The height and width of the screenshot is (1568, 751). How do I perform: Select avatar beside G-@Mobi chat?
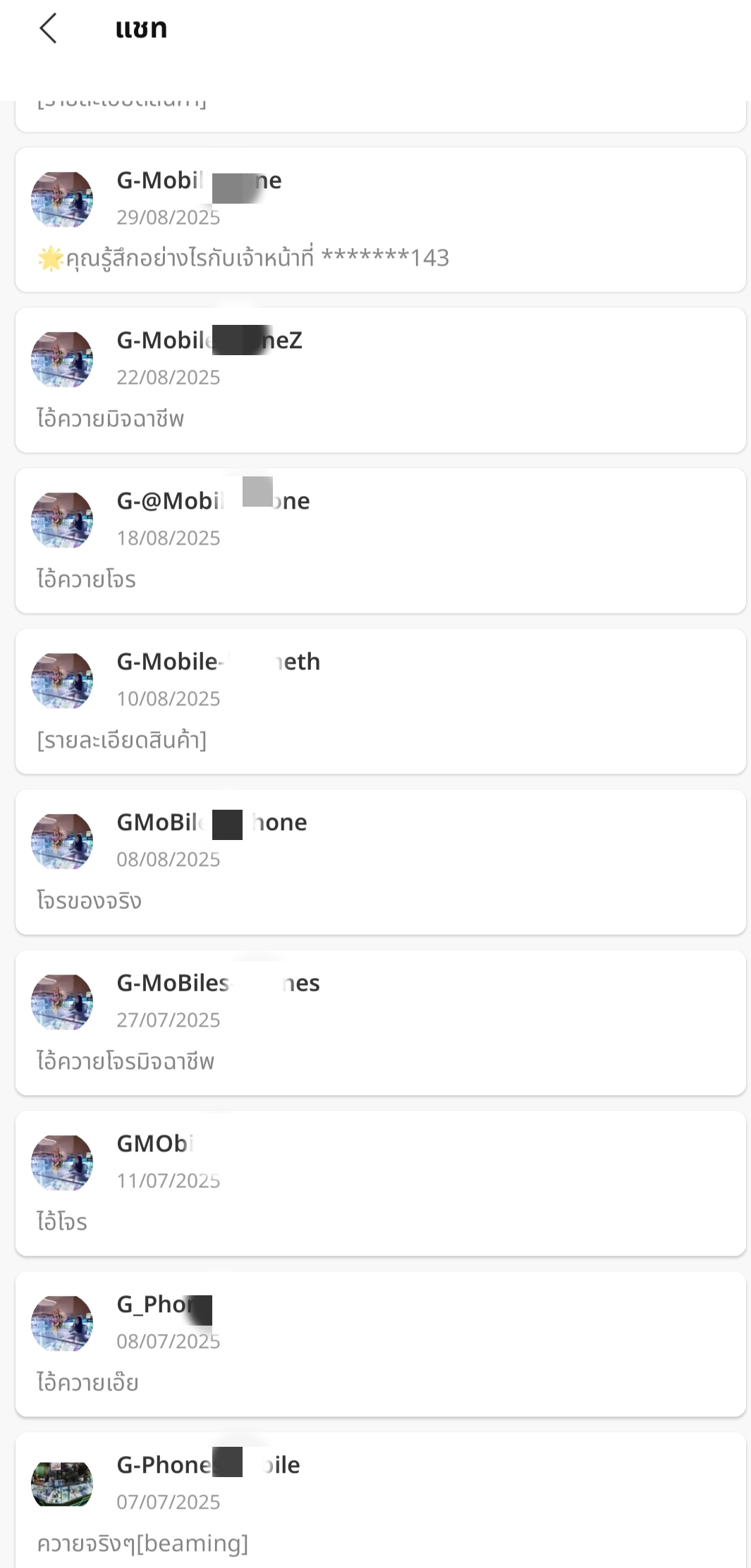tap(62, 520)
